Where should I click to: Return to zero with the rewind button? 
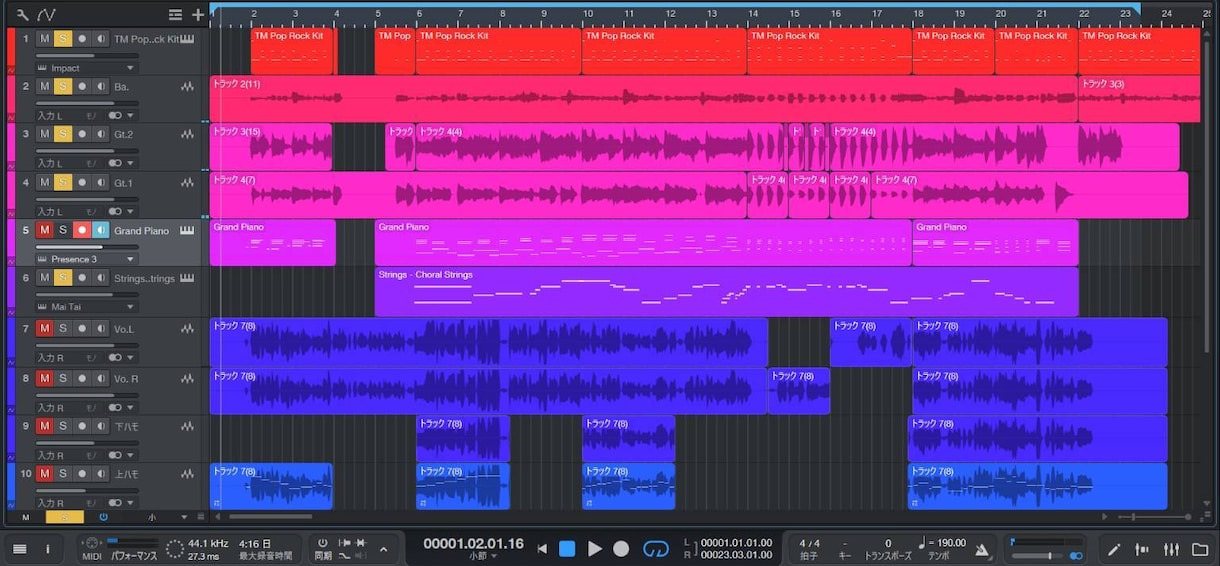click(542, 548)
